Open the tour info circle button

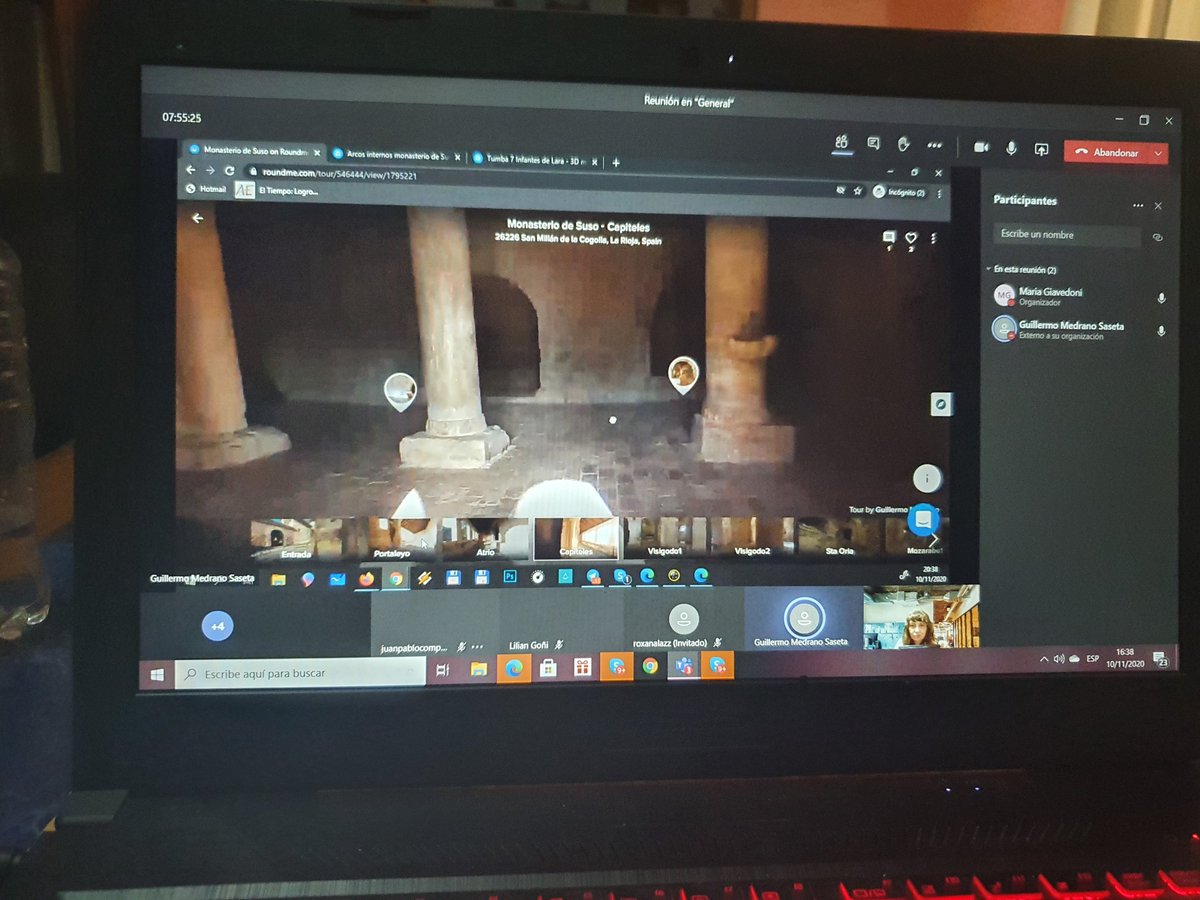pyautogui.click(x=926, y=478)
